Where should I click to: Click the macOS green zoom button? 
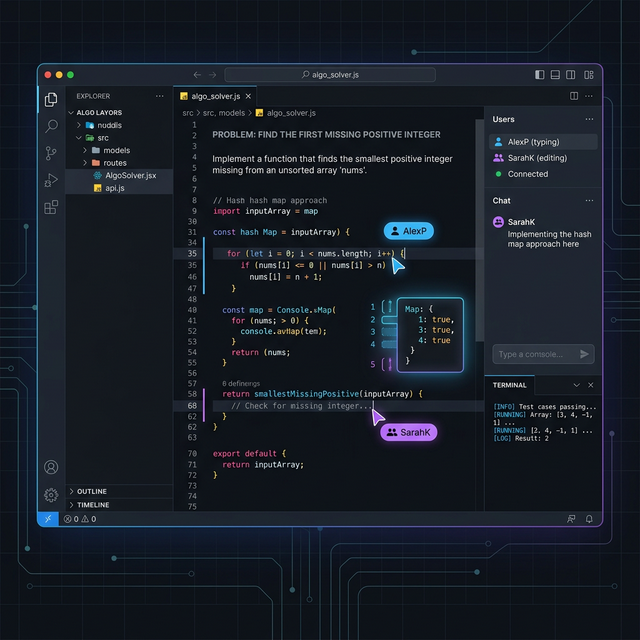70,75
